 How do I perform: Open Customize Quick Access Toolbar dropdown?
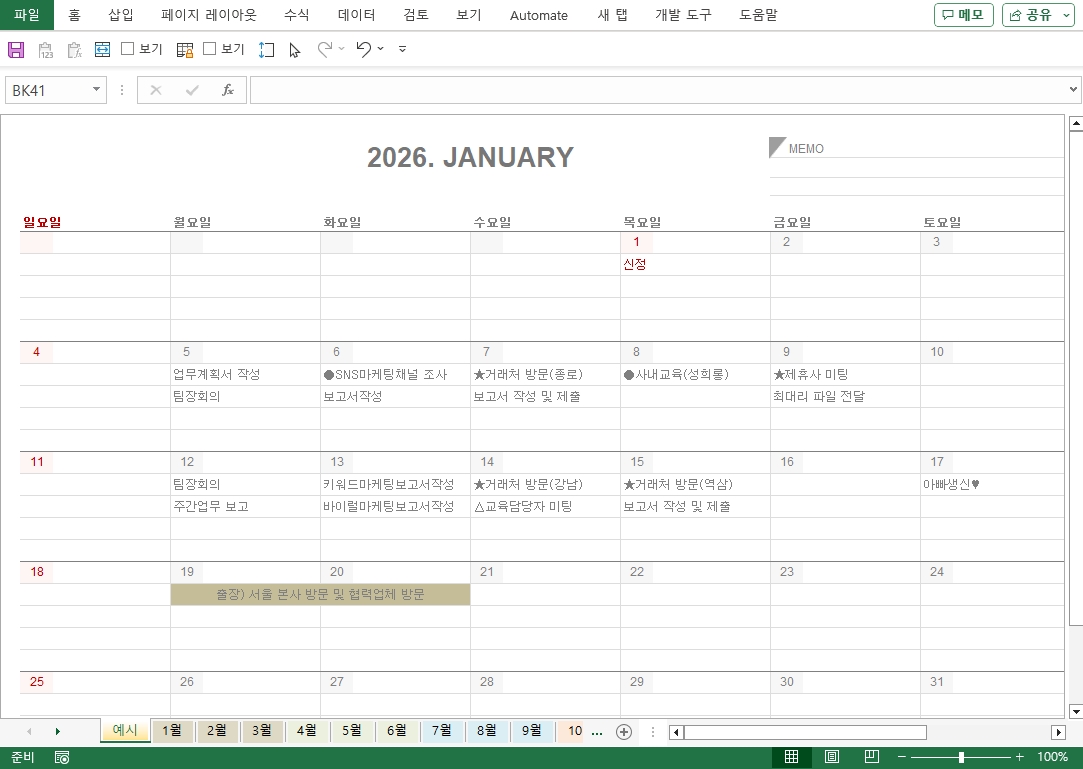pyautogui.click(x=402, y=49)
